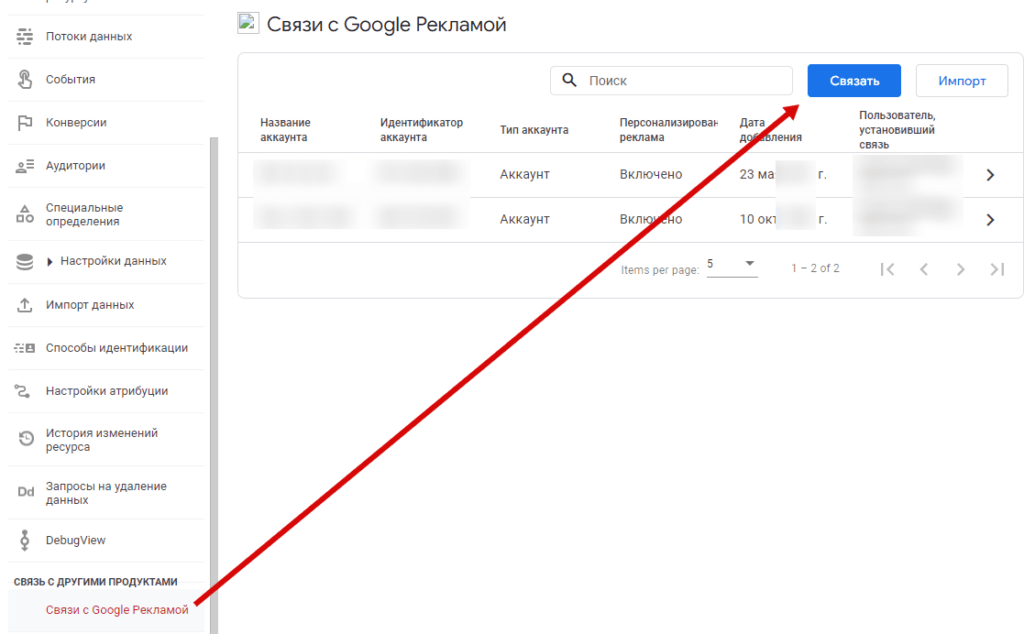
Task: Click the custom definitions shapes icon
Action: (x=25, y=214)
